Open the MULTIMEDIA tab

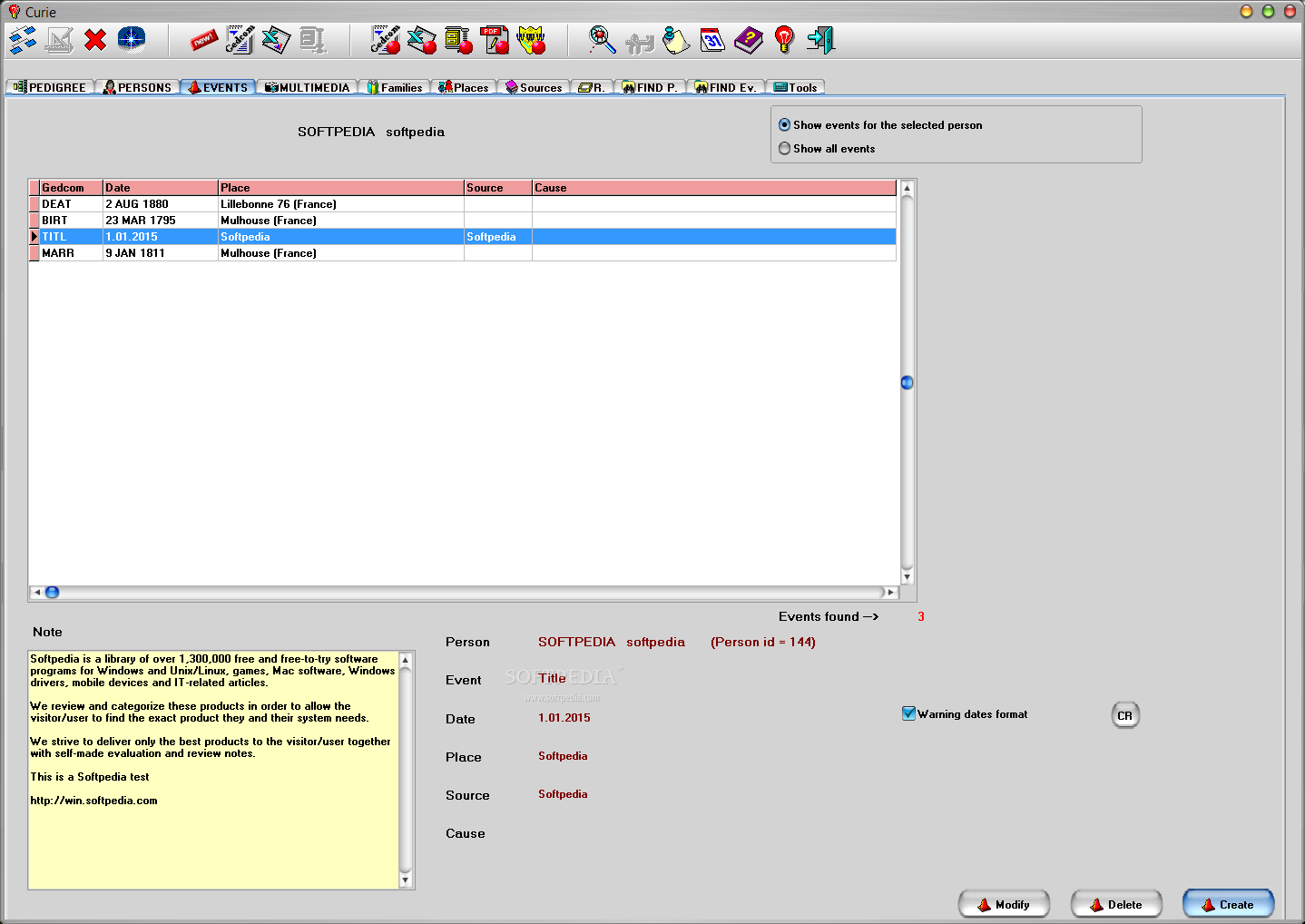point(307,87)
